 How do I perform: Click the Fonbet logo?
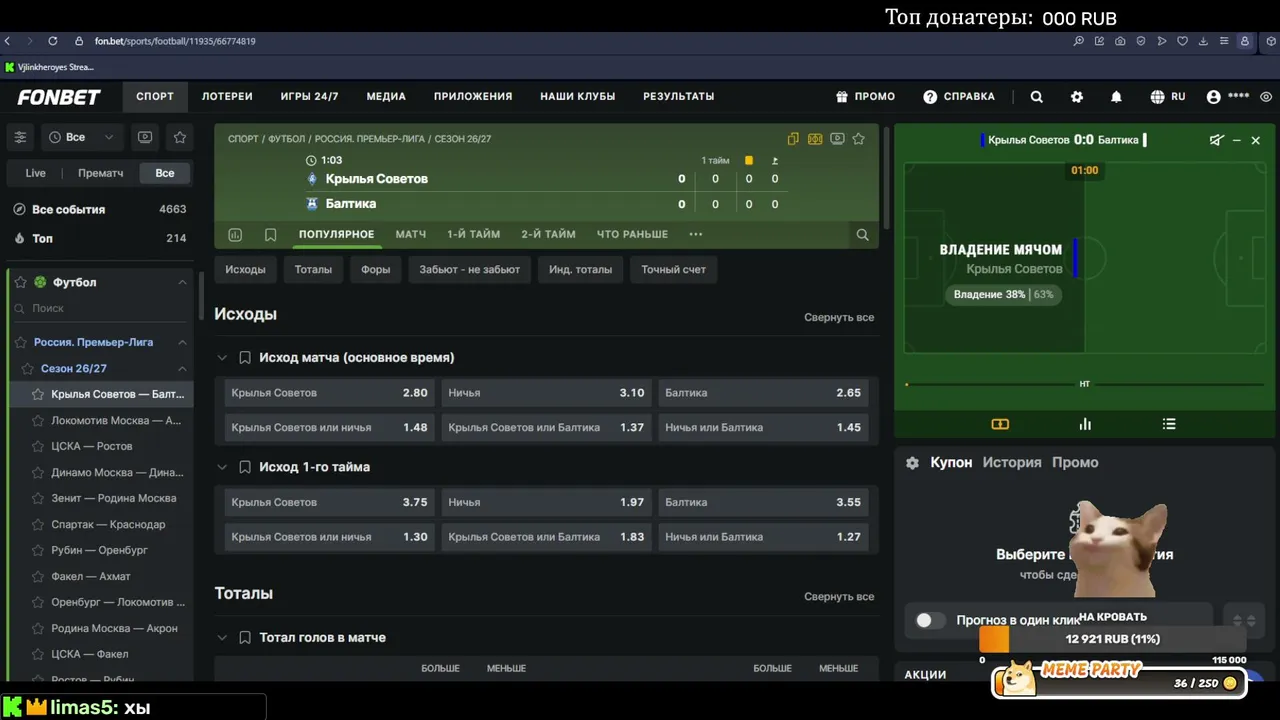(x=59, y=97)
